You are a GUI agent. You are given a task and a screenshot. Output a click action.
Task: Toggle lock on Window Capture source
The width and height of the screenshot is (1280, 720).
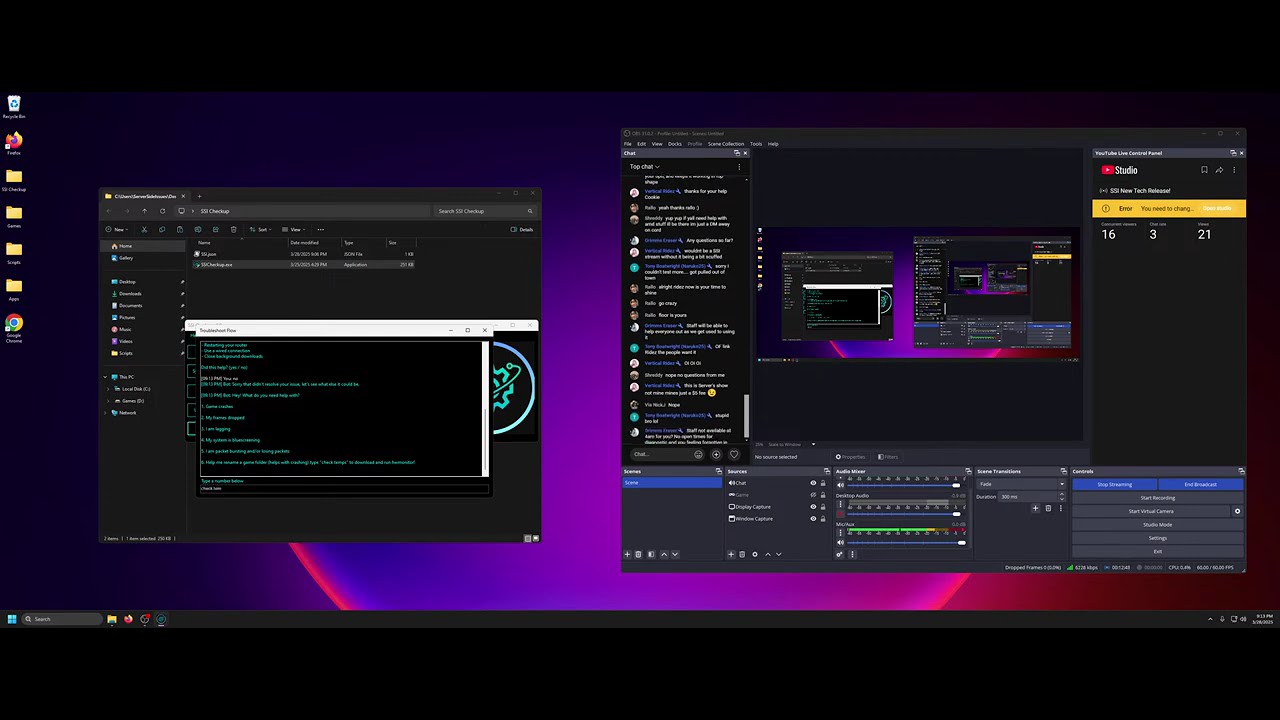pos(823,519)
